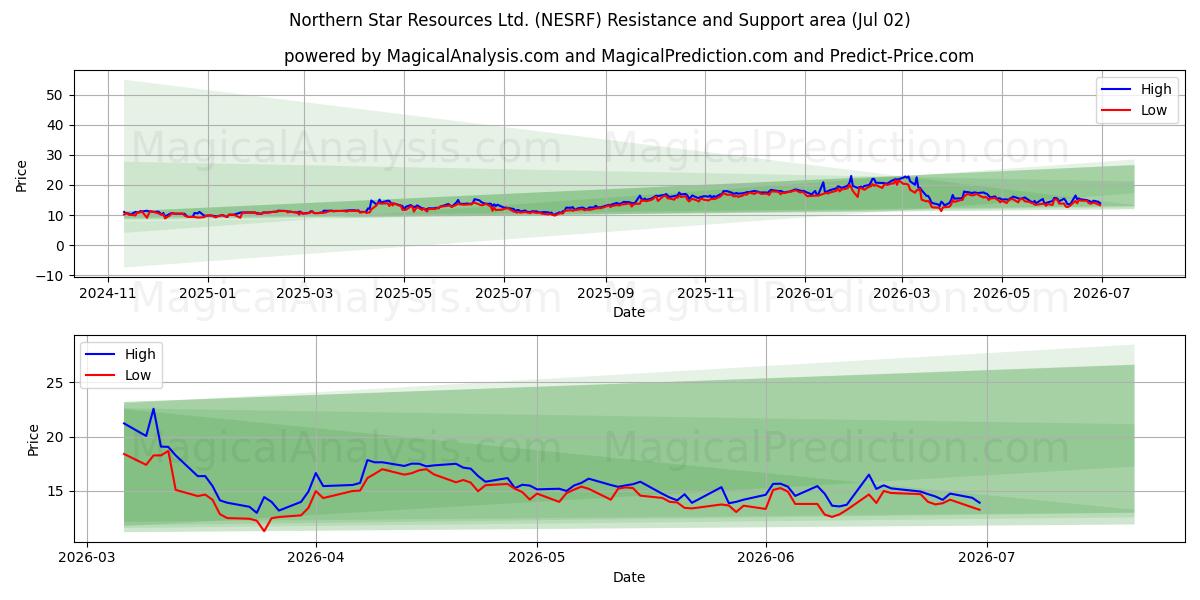Click the '2025-07' tick label
This screenshot has height=600, width=1200.
pos(503,293)
